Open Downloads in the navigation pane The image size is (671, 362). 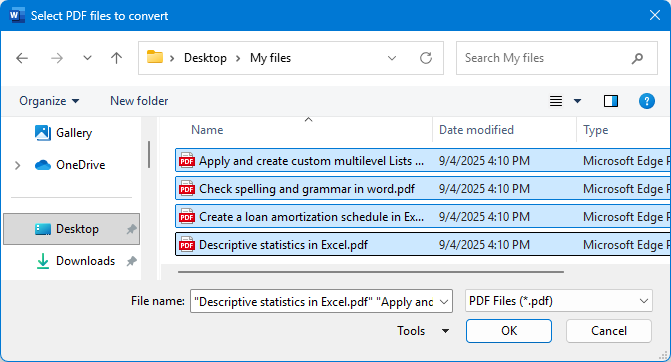coord(86,261)
